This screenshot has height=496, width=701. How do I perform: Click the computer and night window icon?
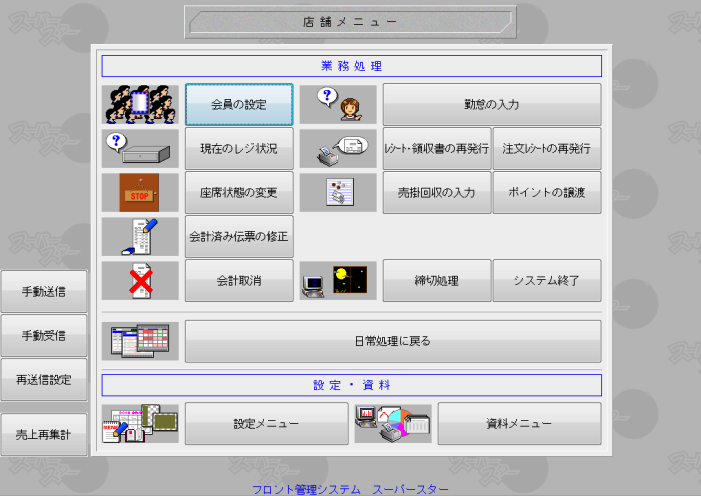click(x=338, y=280)
